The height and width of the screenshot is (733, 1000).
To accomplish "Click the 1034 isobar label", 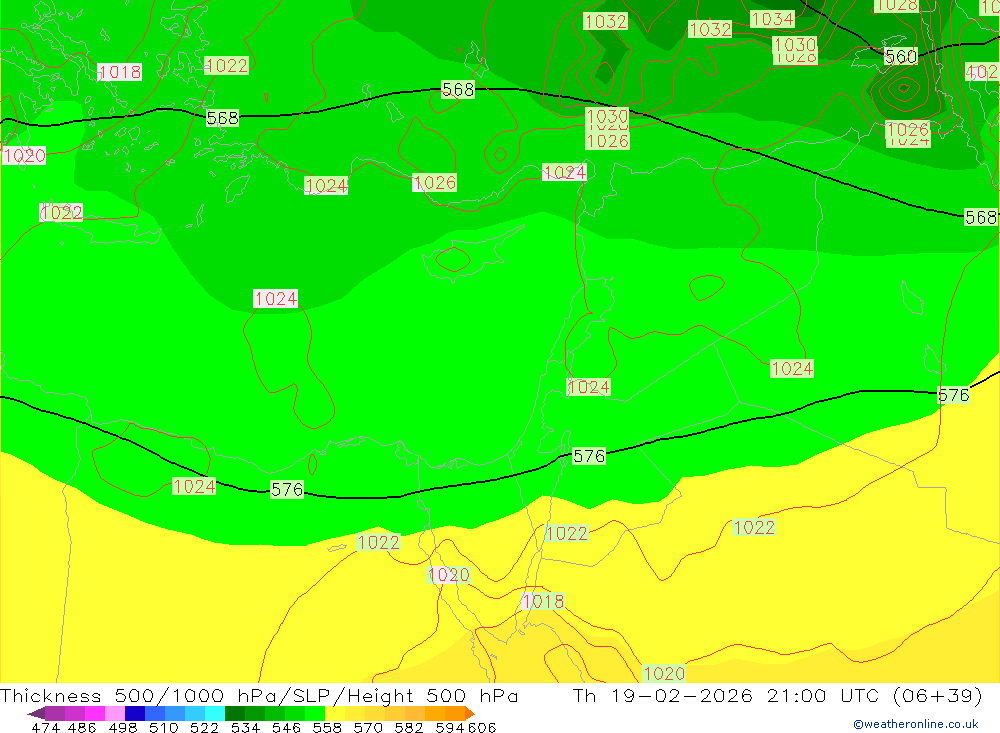I will (772, 19).
